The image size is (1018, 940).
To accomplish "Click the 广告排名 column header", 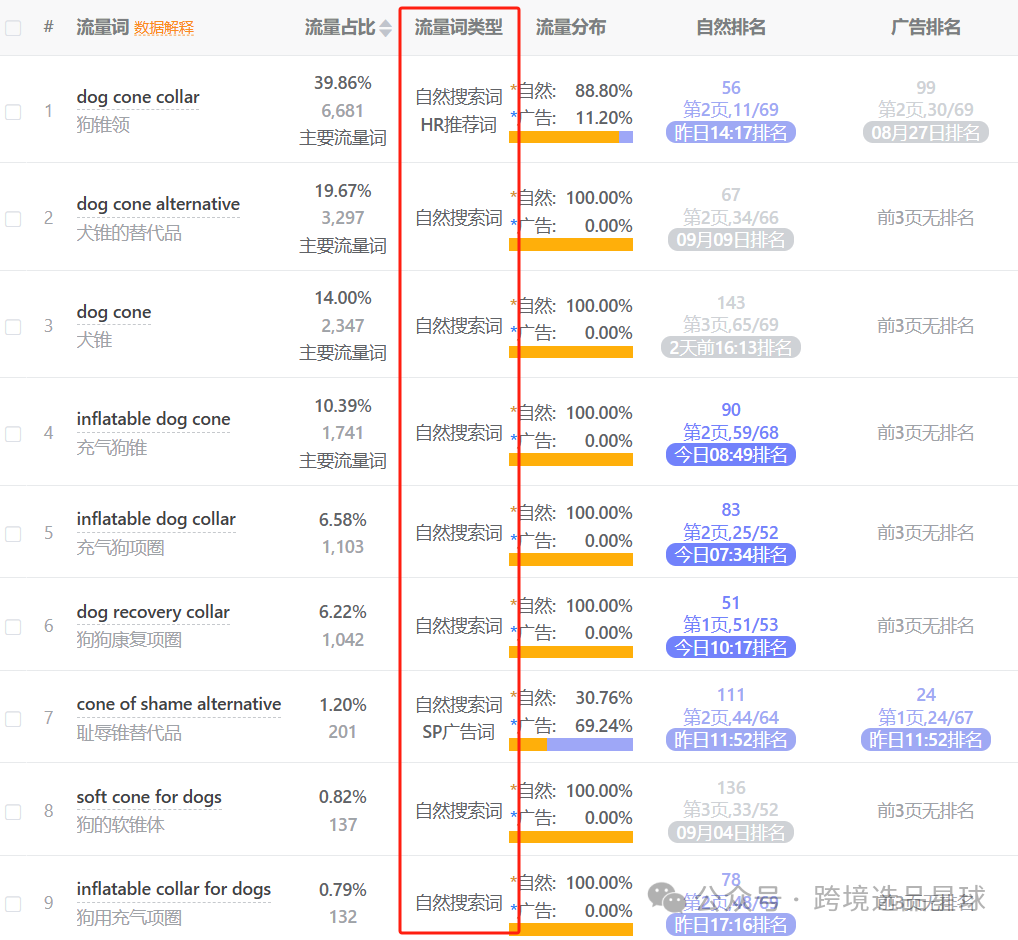I will point(926,27).
